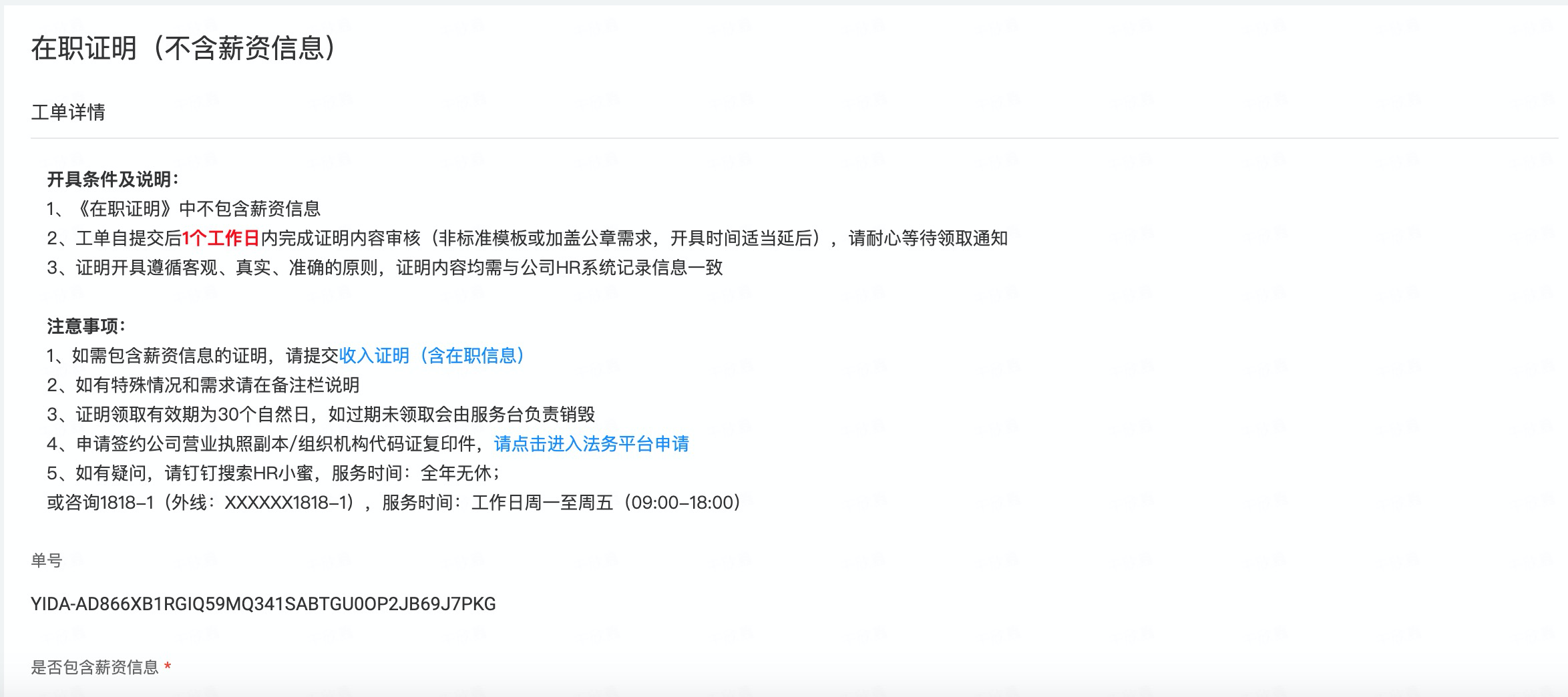
Task: Click the 单号 field label
Action: (x=47, y=560)
